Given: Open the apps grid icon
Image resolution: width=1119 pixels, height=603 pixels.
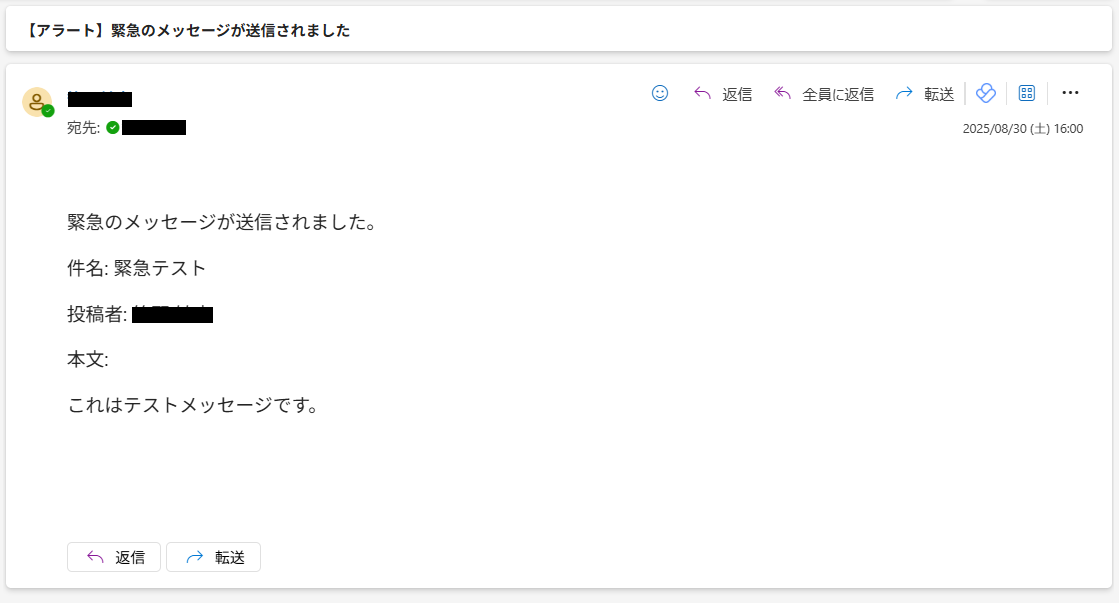Looking at the screenshot, I should (1027, 93).
